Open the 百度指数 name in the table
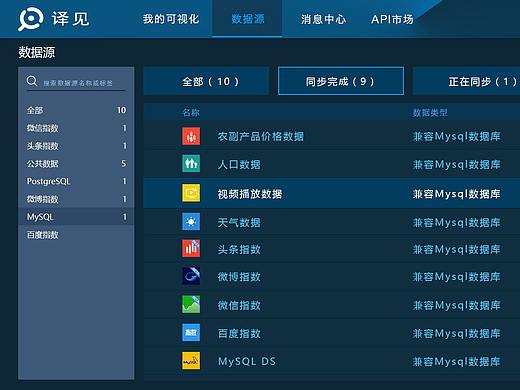Image resolution: width=520 pixels, height=390 pixels. 239,333
